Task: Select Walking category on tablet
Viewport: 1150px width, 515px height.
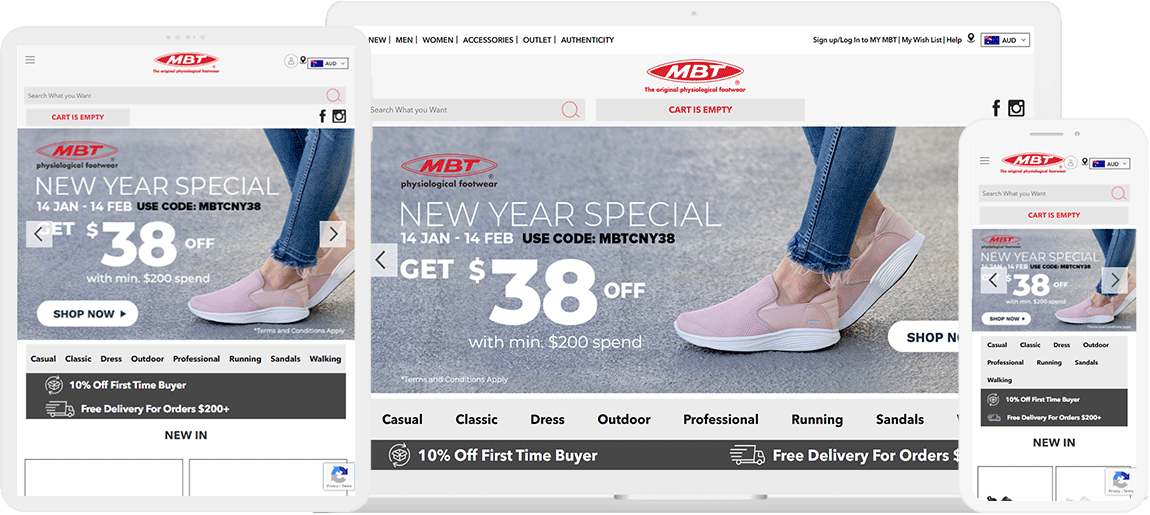Action: [x=325, y=359]
